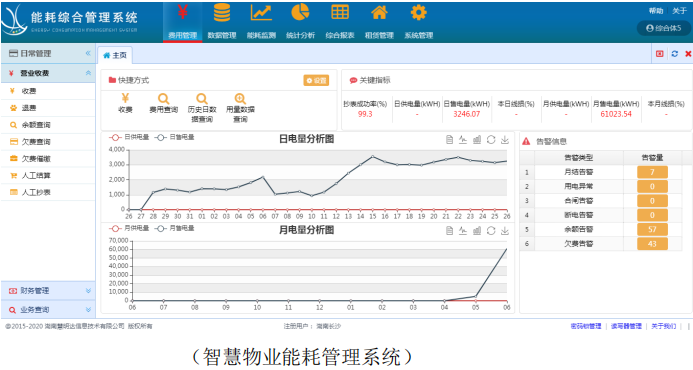Click the 抄表成功率 value 99.3
This screenshot has width=693, height=370.
pos(365,114)
